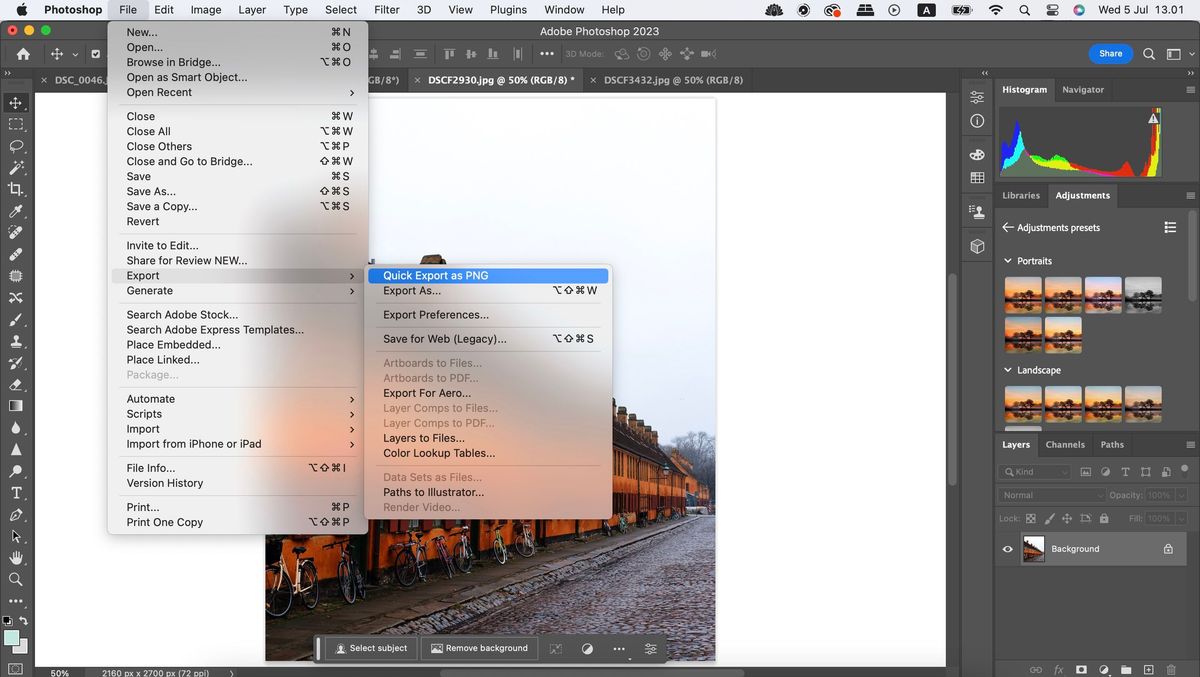1200x677 pixels.
Task: Click the add layer mask icon
Action: pos(1081,670)
